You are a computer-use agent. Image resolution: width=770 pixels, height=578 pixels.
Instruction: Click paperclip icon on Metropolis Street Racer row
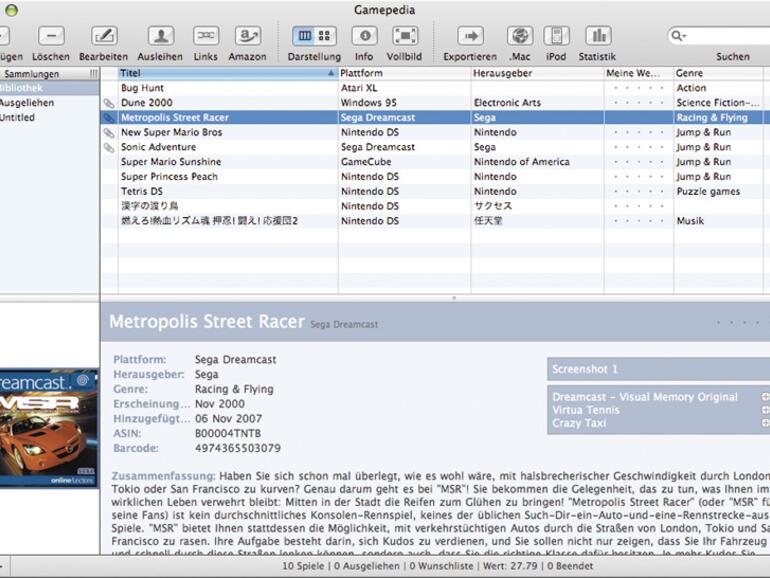point(109,118)
